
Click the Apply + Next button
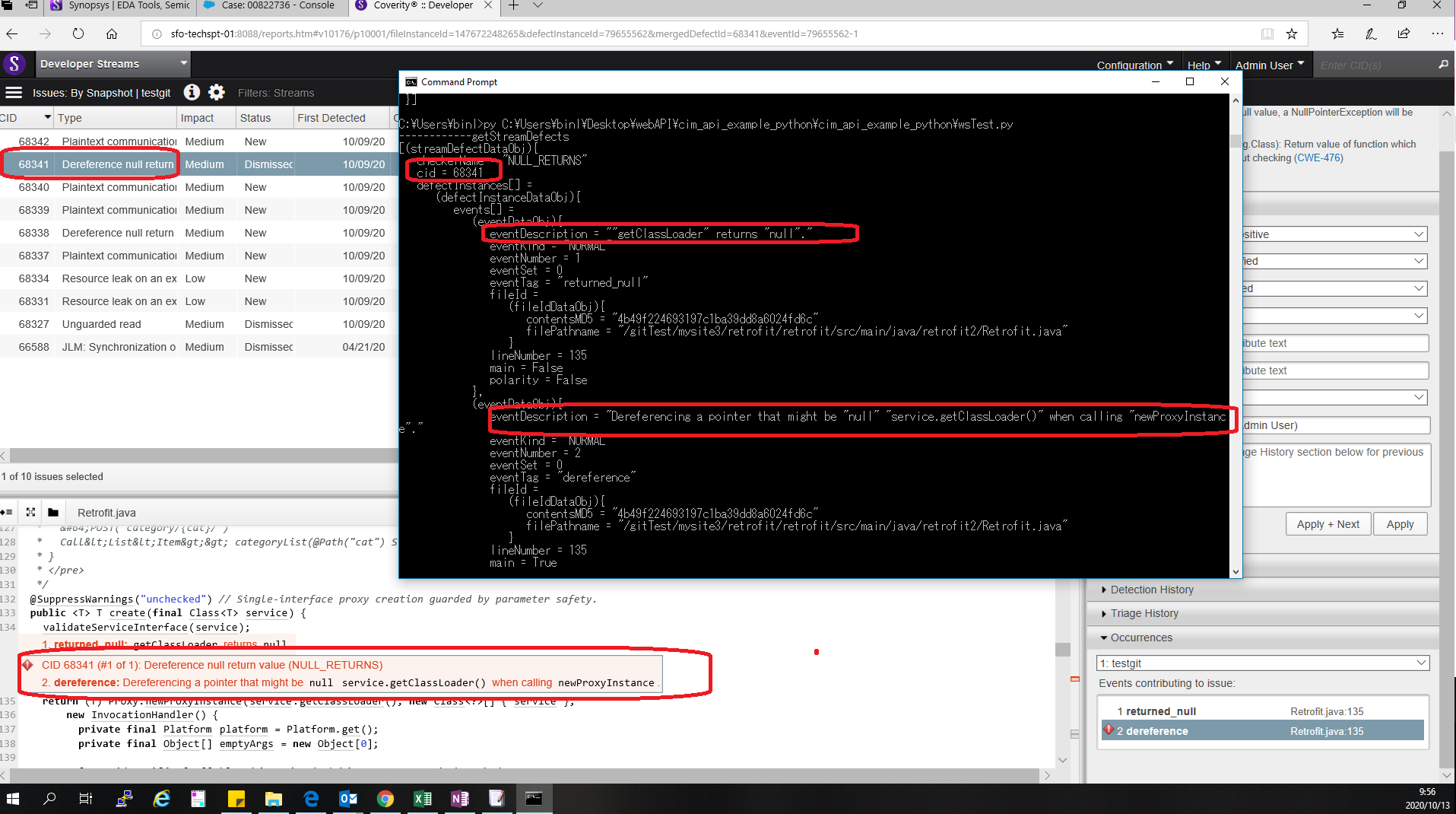click(x=1328, y=524)
